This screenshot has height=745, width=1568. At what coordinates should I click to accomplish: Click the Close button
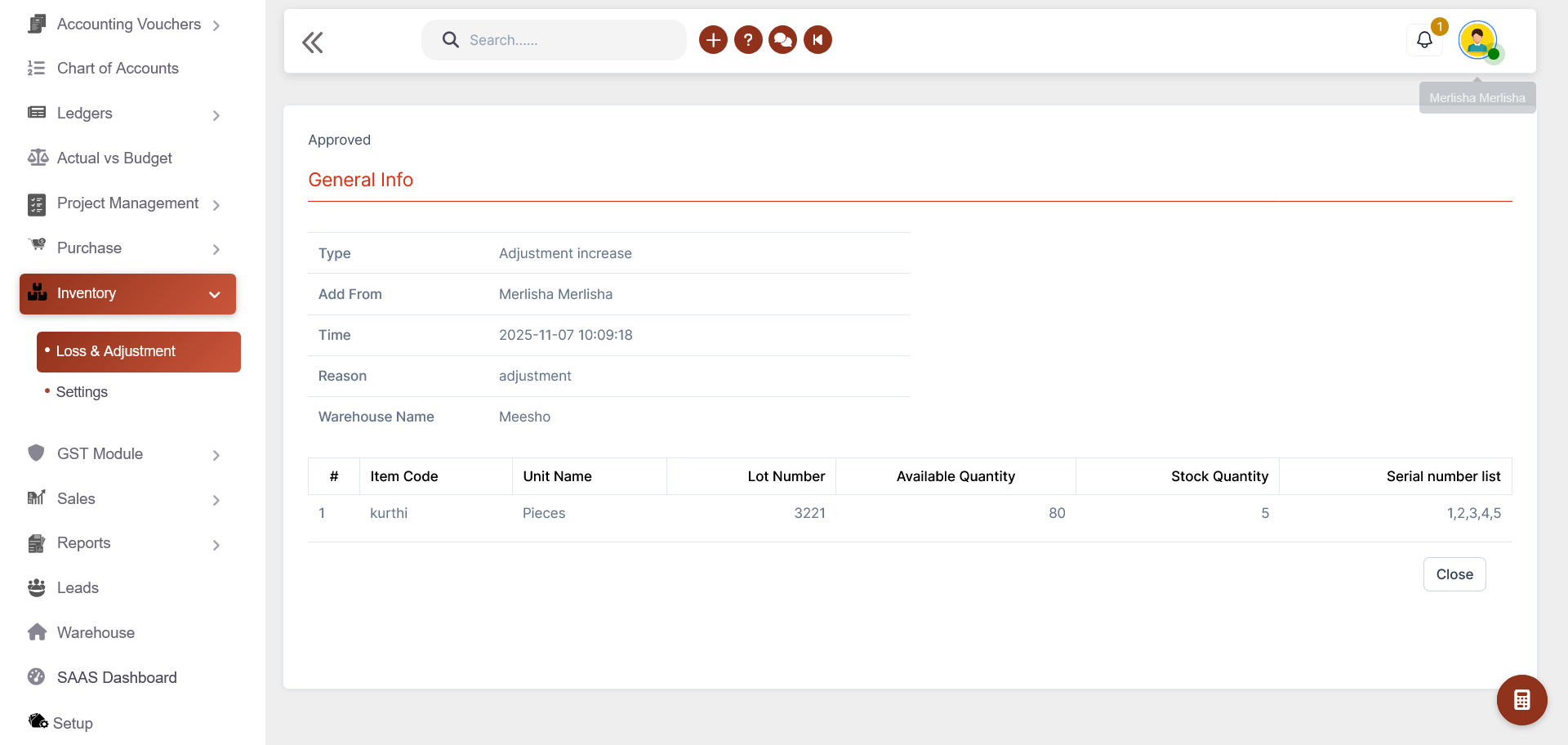point(1454,574)
